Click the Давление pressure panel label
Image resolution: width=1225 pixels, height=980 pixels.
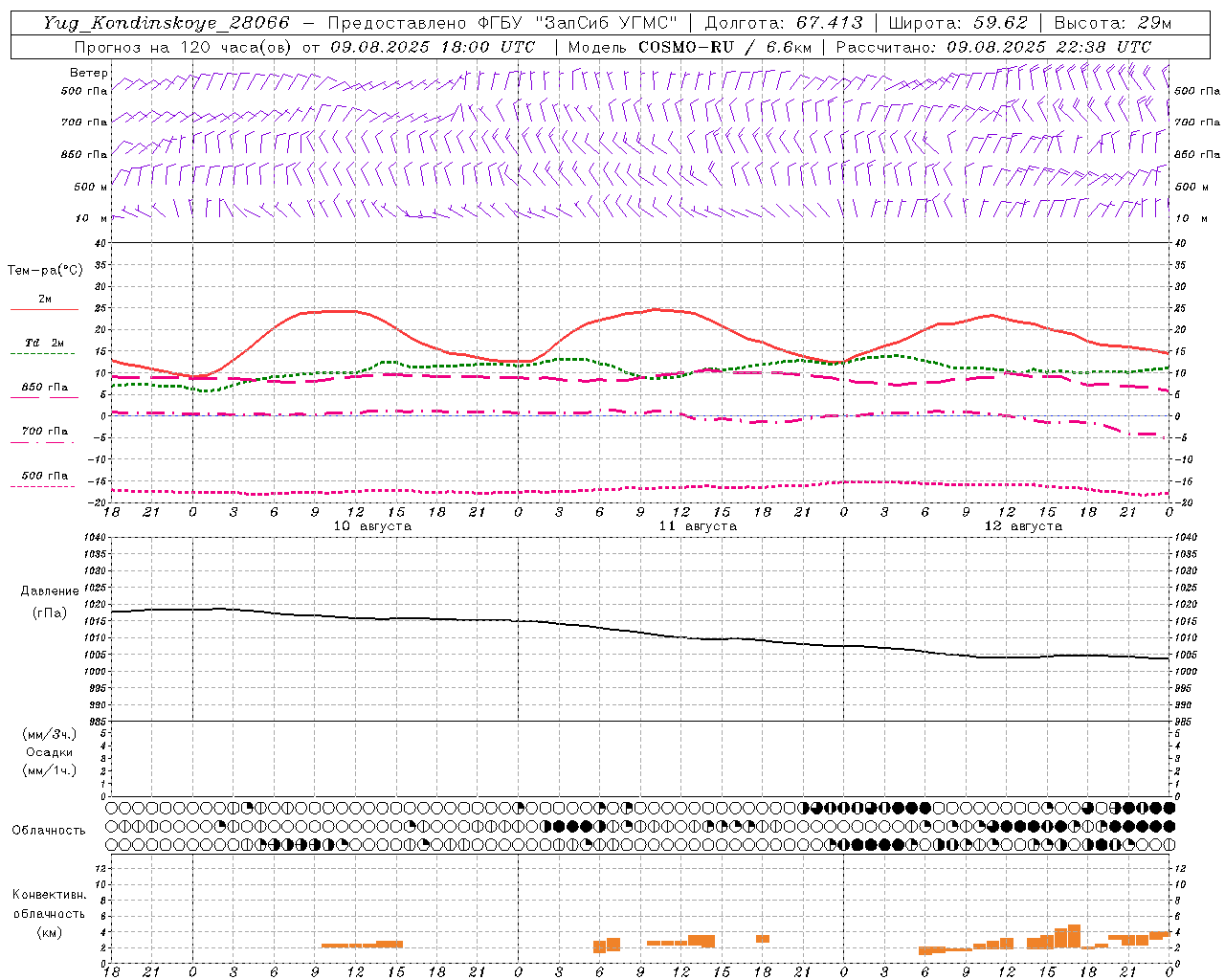coord(50,591)
